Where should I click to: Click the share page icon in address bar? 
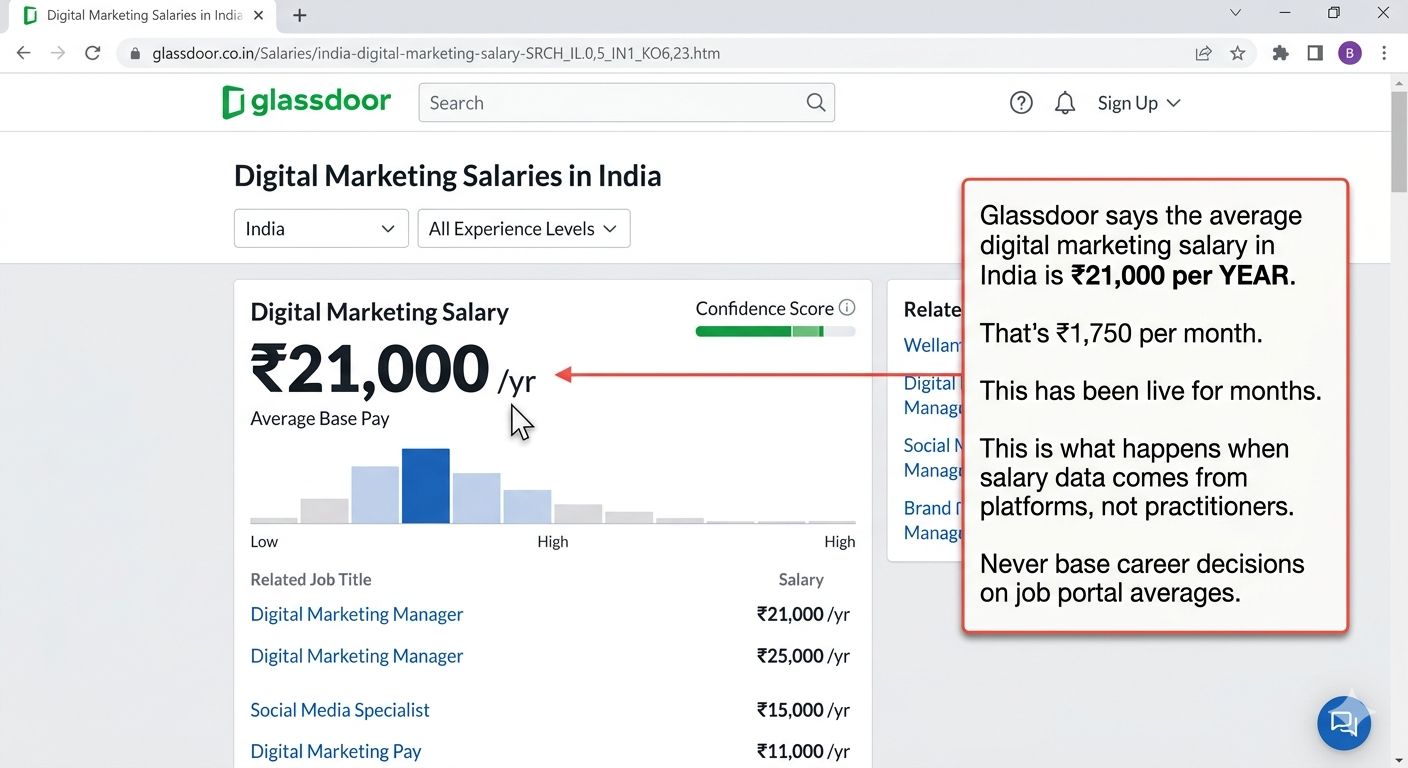coord(1203,54)
